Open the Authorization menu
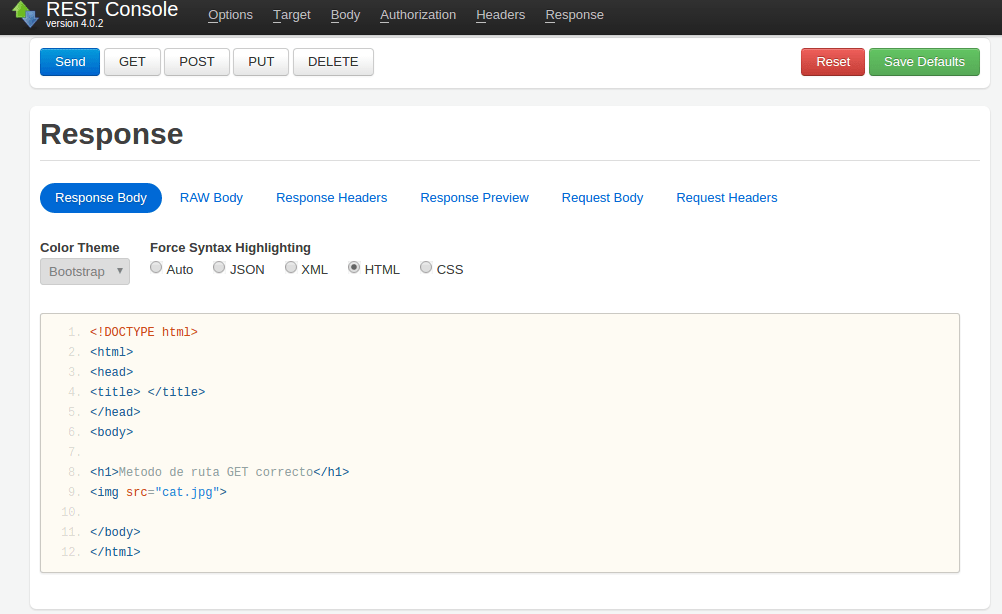Viewport: 1002px width, 614px height. [x=417, y=15]
